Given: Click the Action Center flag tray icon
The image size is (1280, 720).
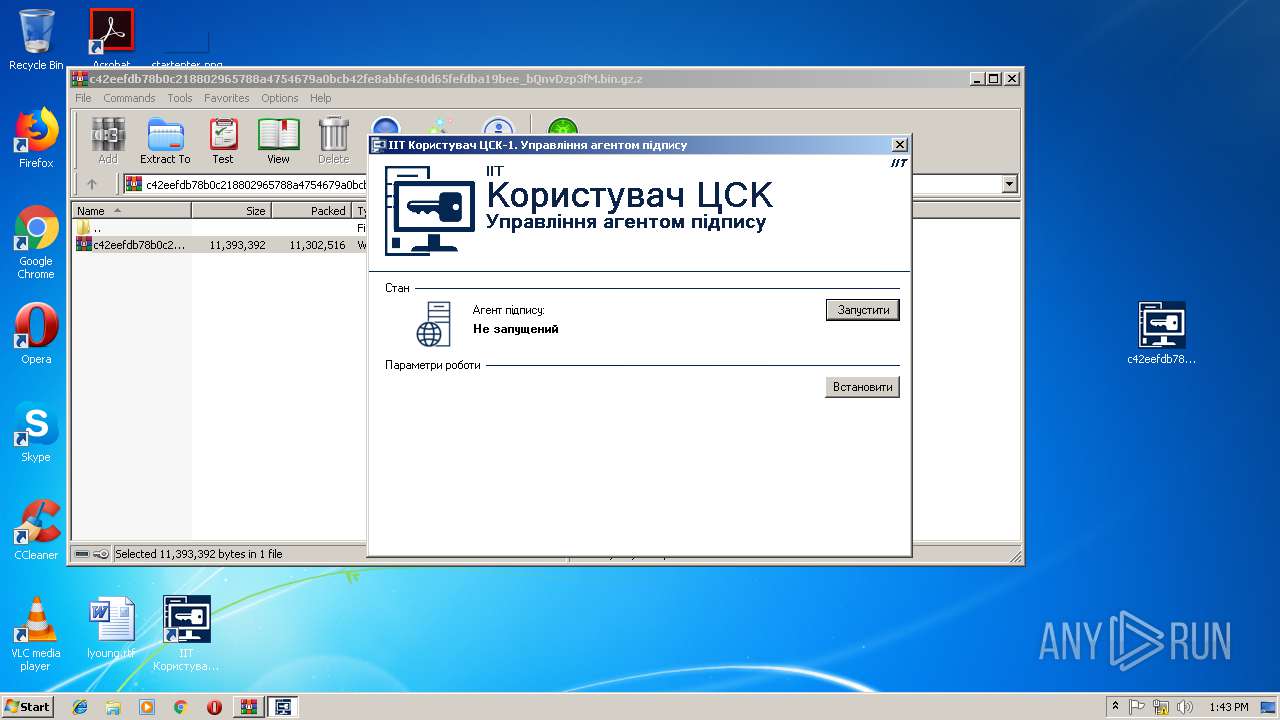Looking at the screenshot, I should coord(1137,707).
